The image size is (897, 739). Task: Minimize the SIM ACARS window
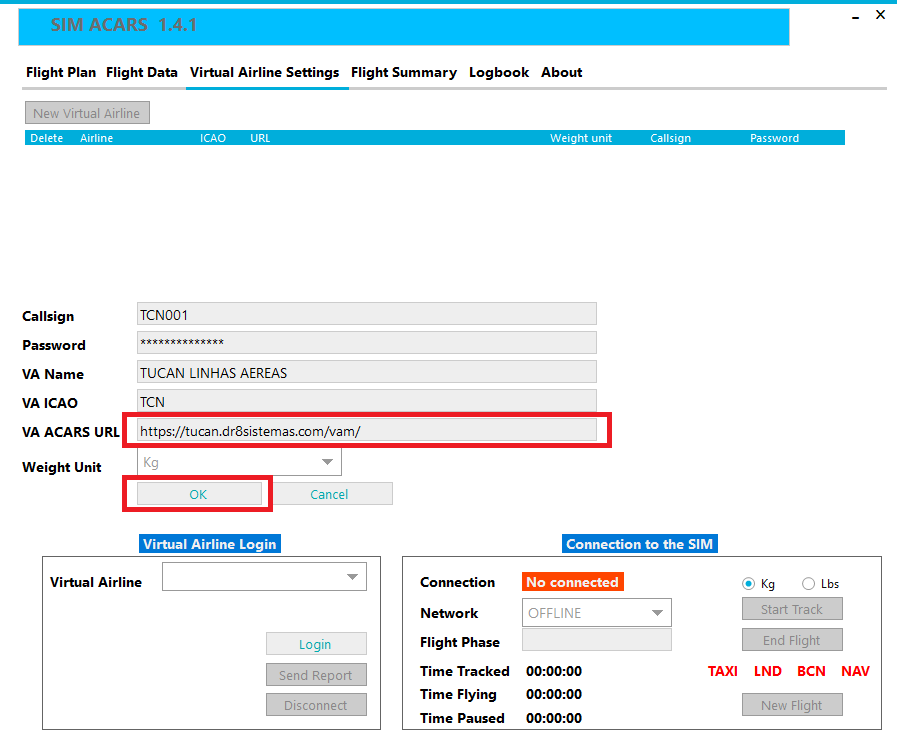(855, 17)
